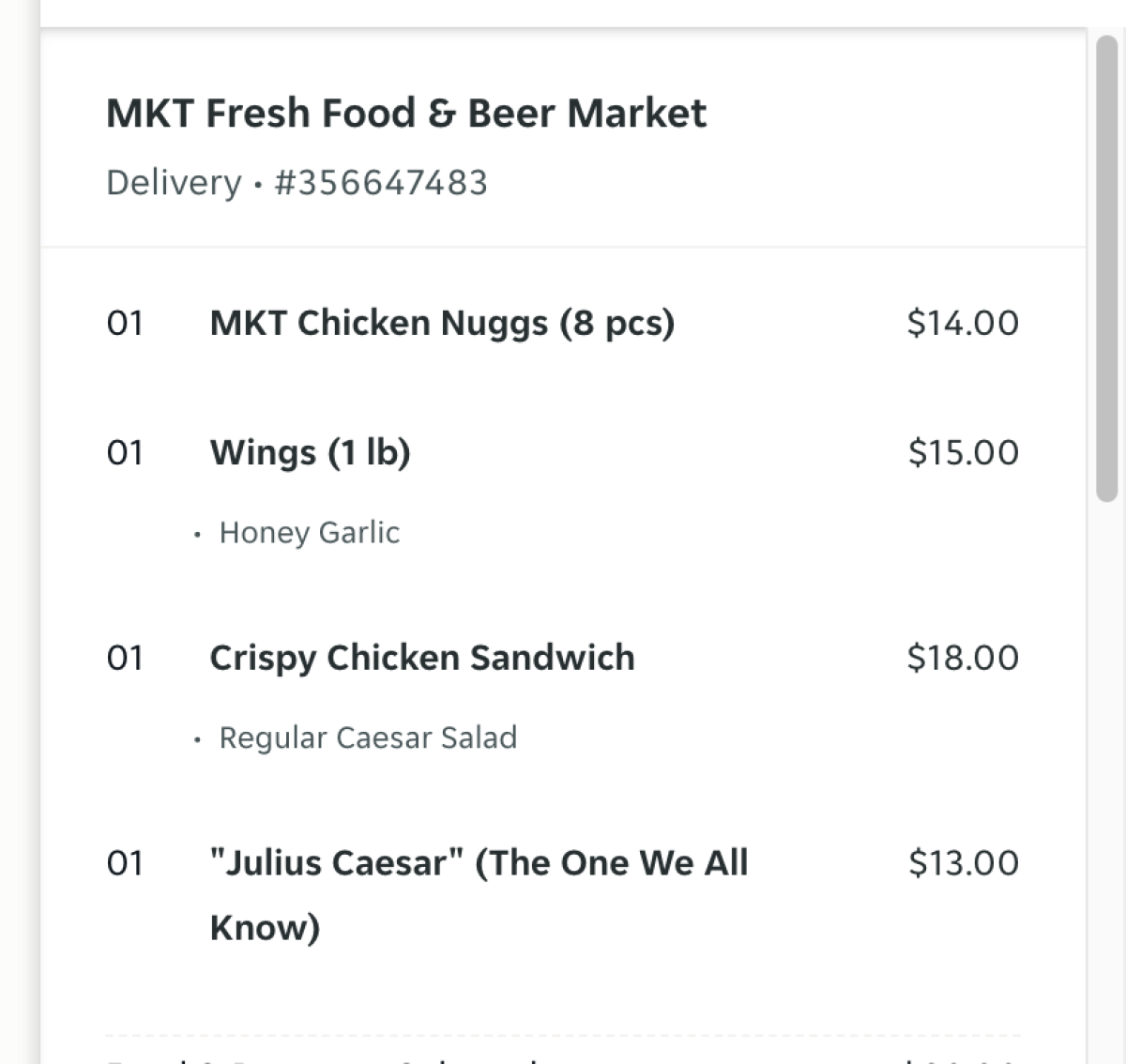Image resolution: width=1126 pixels, height=1064 pixels.
Task: Open the "Julius Caesar" salad item
Action: (x=479, y=864)
